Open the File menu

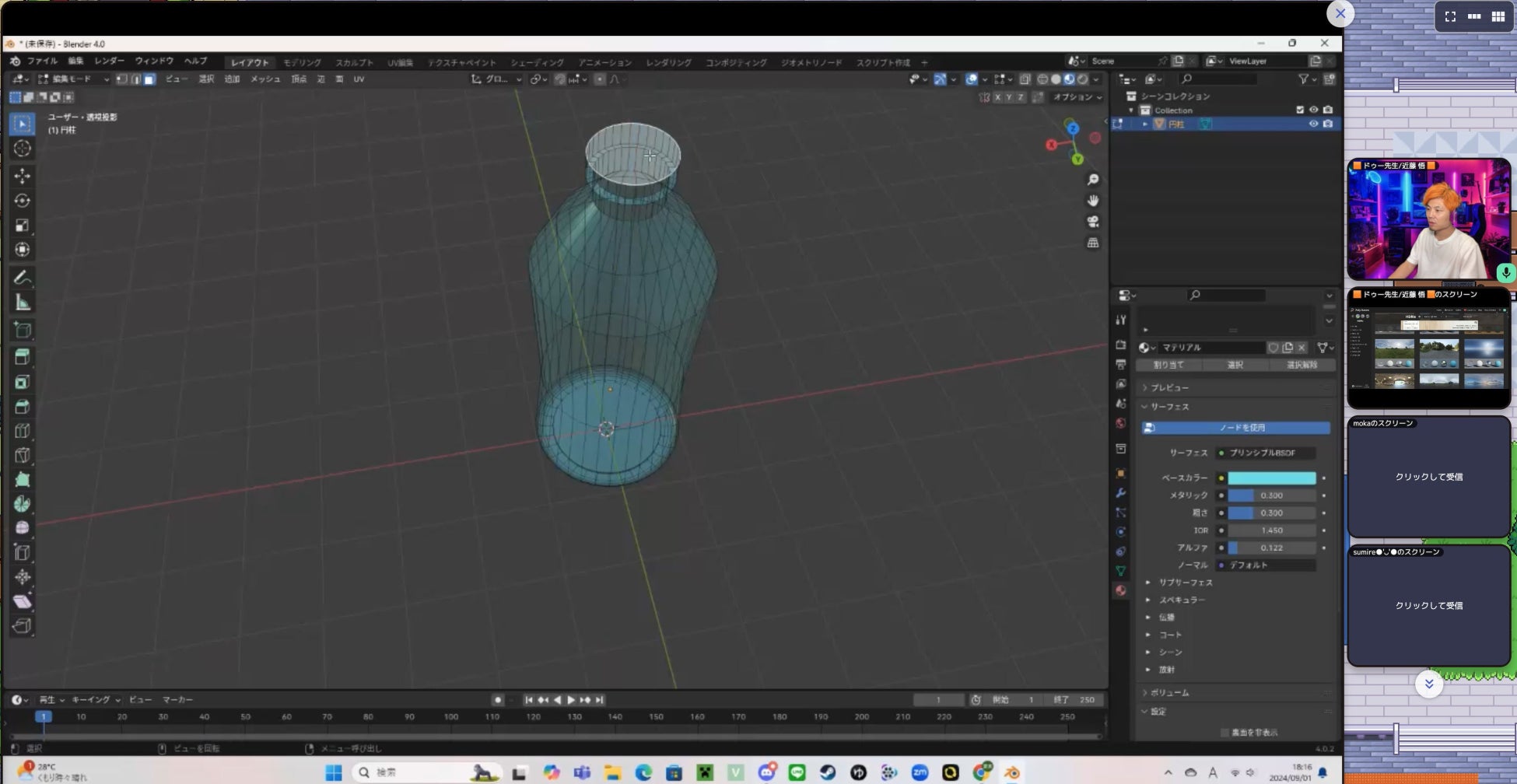click(x=42, y=61)
